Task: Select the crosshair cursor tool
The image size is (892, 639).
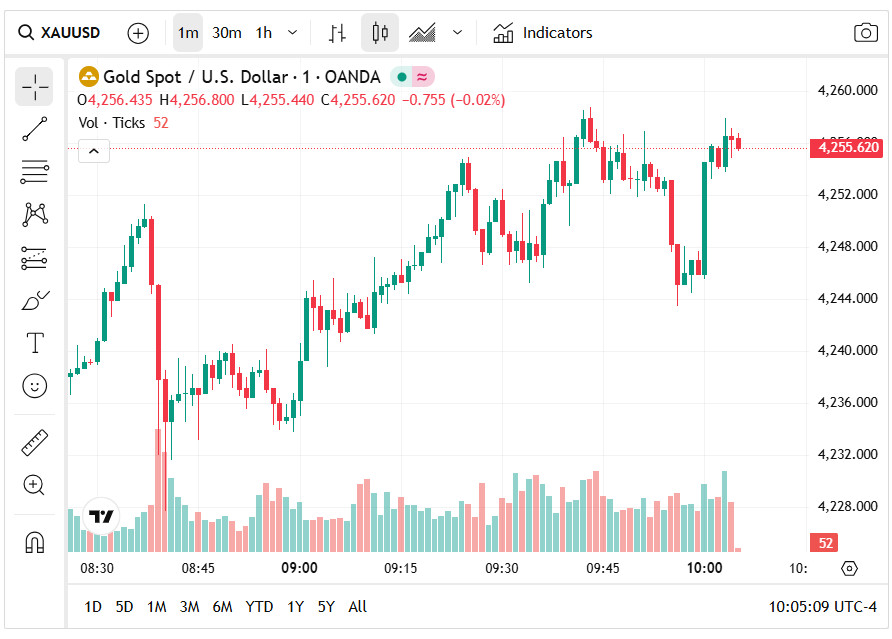Action: click(x=34, y=87)
